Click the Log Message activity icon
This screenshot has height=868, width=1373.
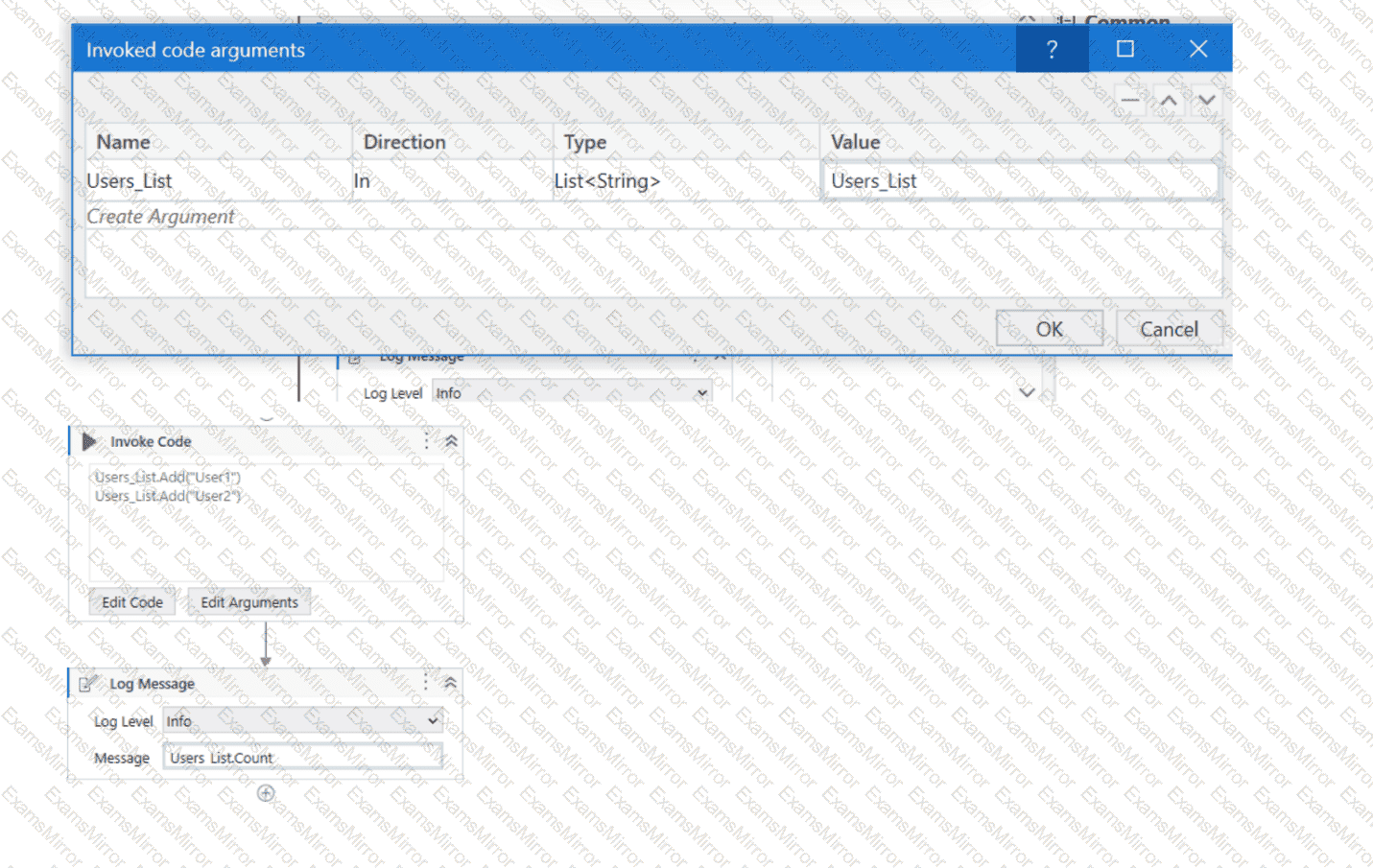[x=88, y=684]
